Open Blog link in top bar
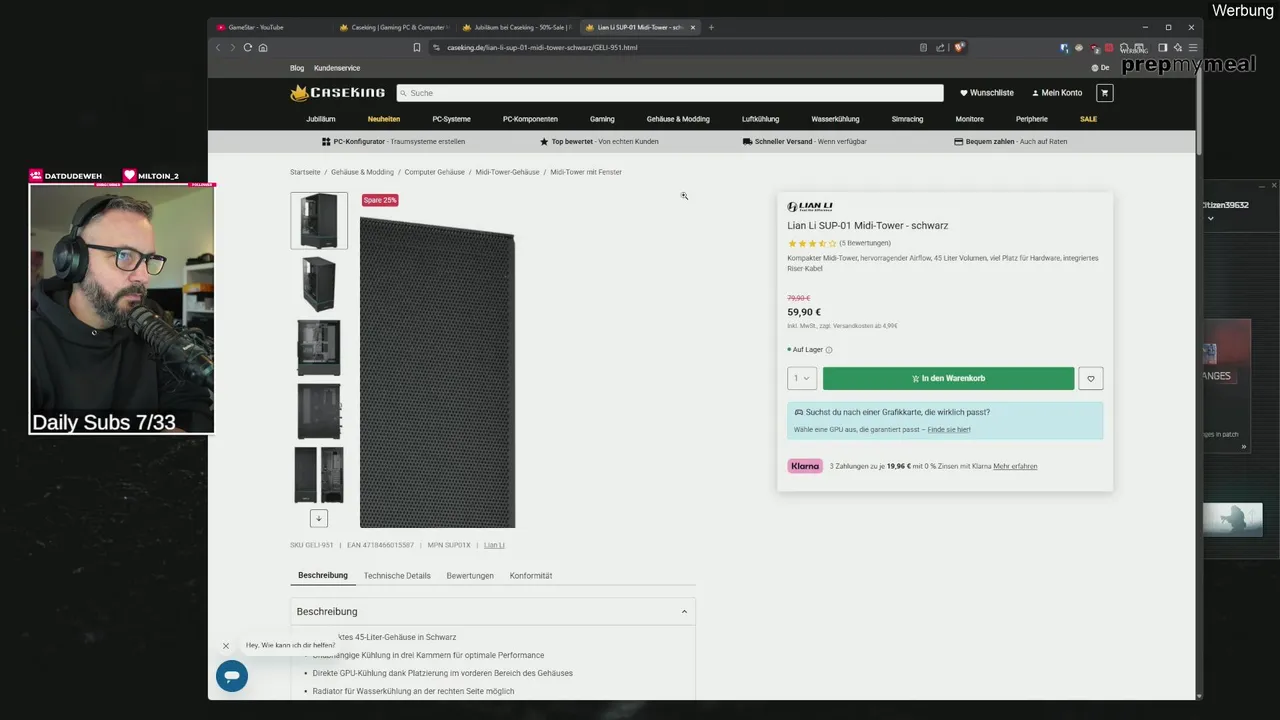 [297, 68]
